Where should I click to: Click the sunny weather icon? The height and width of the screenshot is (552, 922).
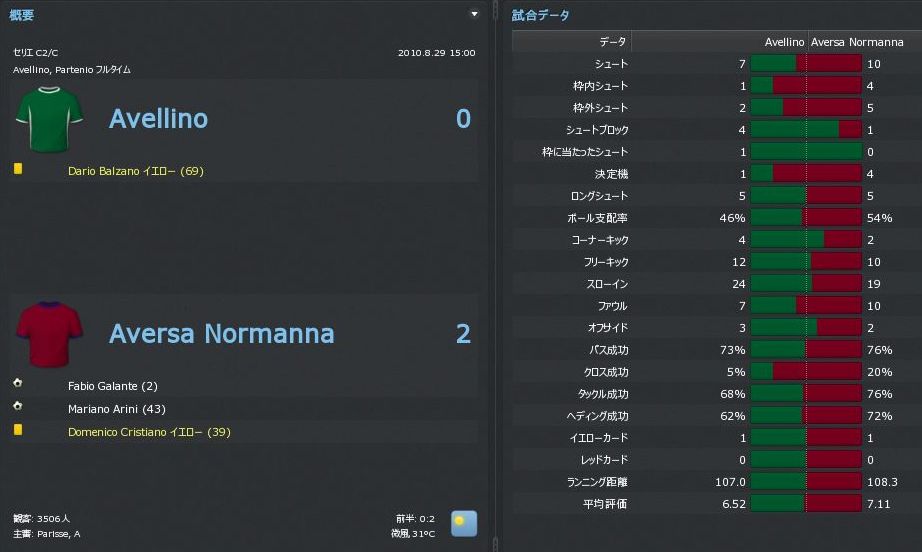point(463,523)
